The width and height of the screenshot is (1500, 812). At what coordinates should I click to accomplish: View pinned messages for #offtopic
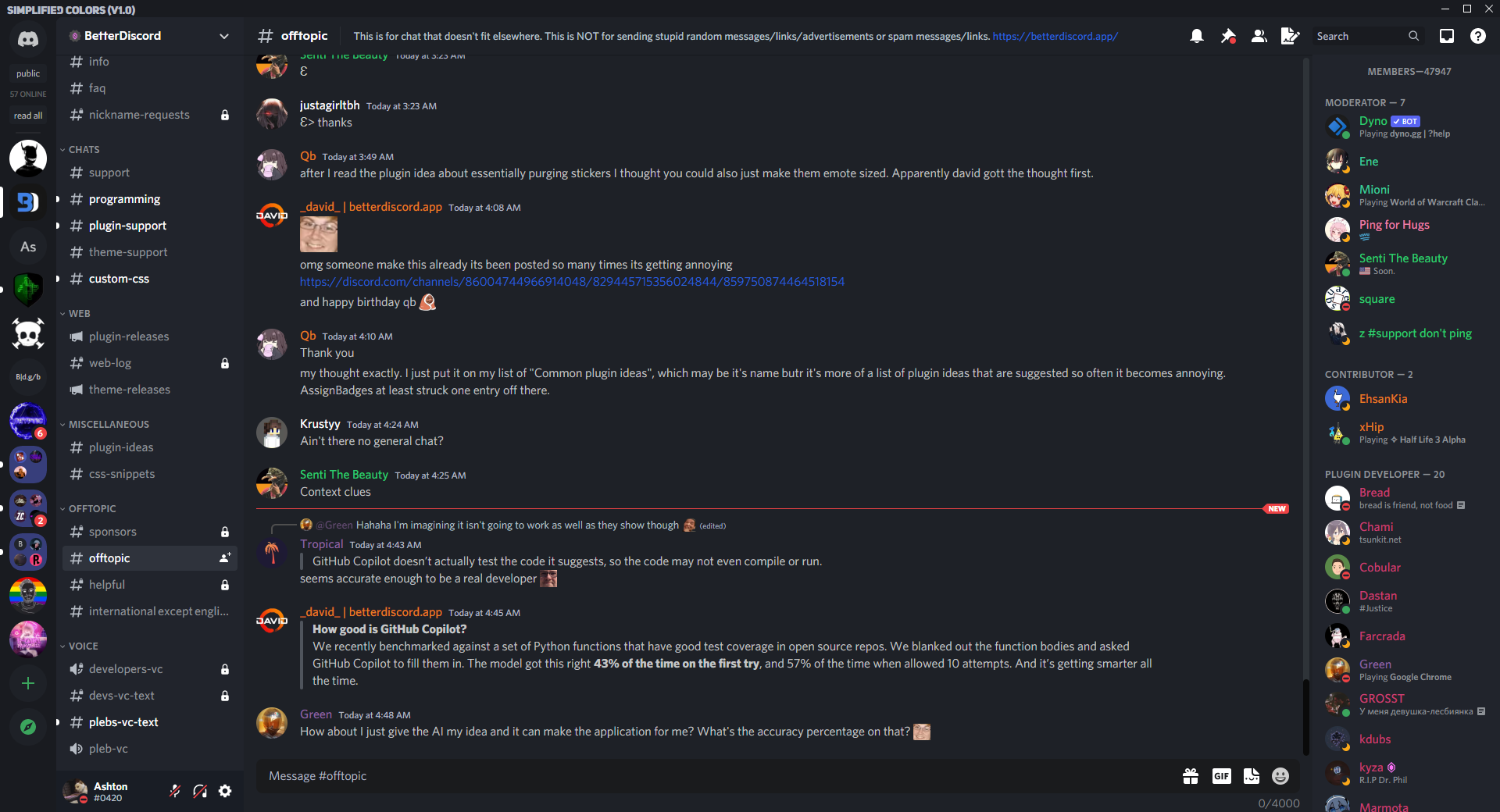pyautogui.click(x=1227, y=36)
